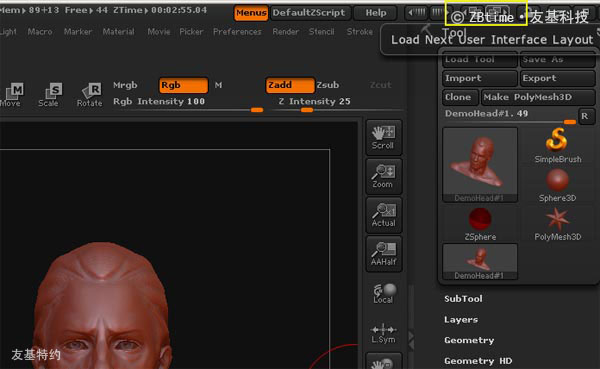Viewport: 600px width, 369px height.
Task: Expand the Geometry section
Action: point(469,340)
